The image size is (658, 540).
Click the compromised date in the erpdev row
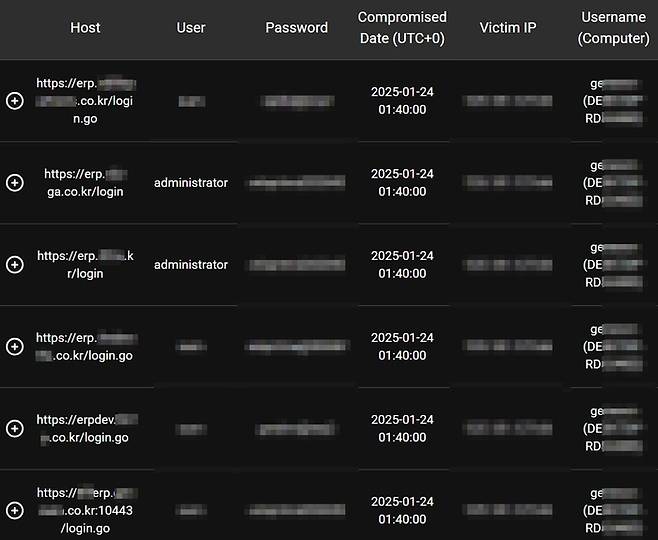click(x=402, y=429)
